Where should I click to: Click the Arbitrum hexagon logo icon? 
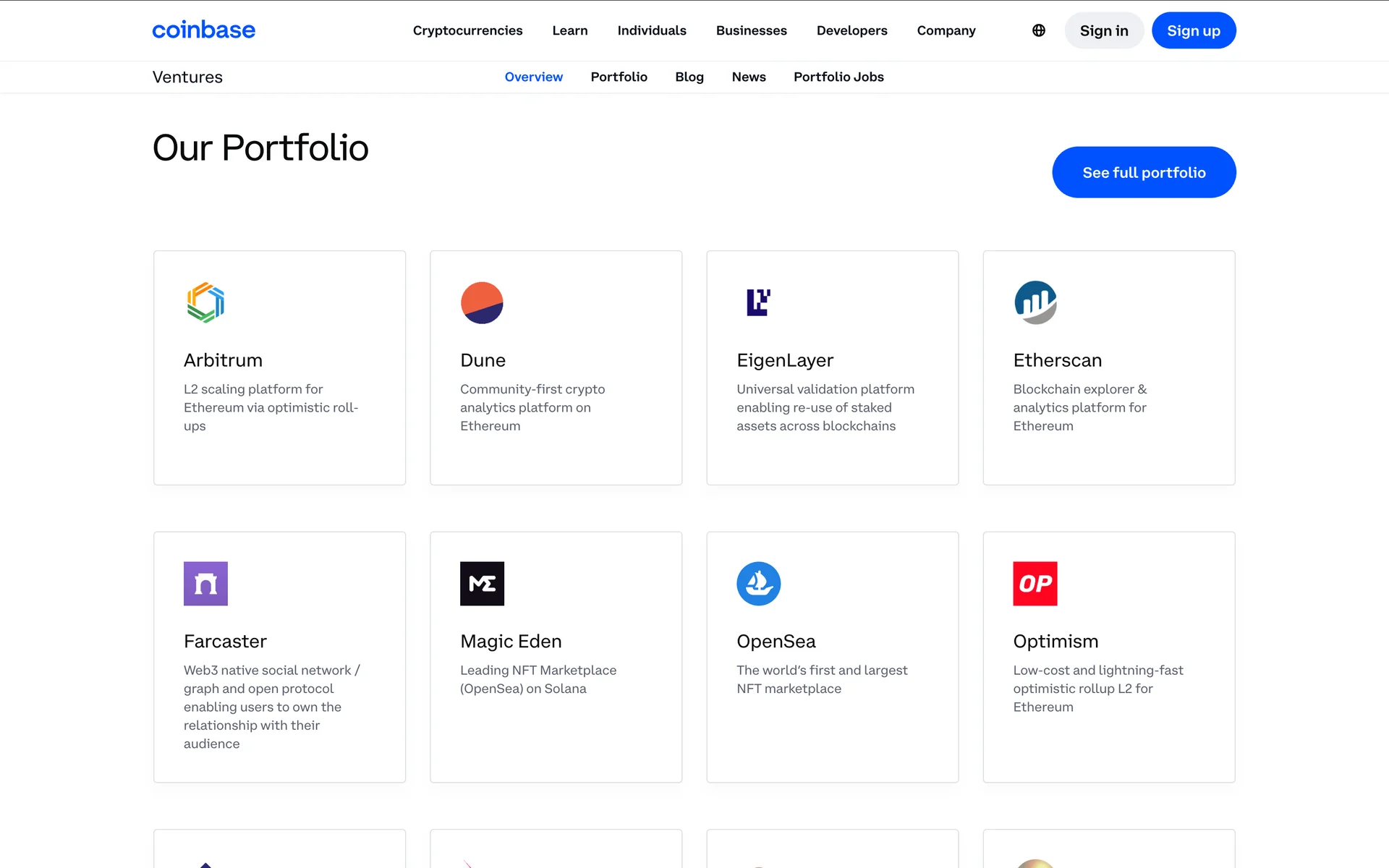[205, 302]
